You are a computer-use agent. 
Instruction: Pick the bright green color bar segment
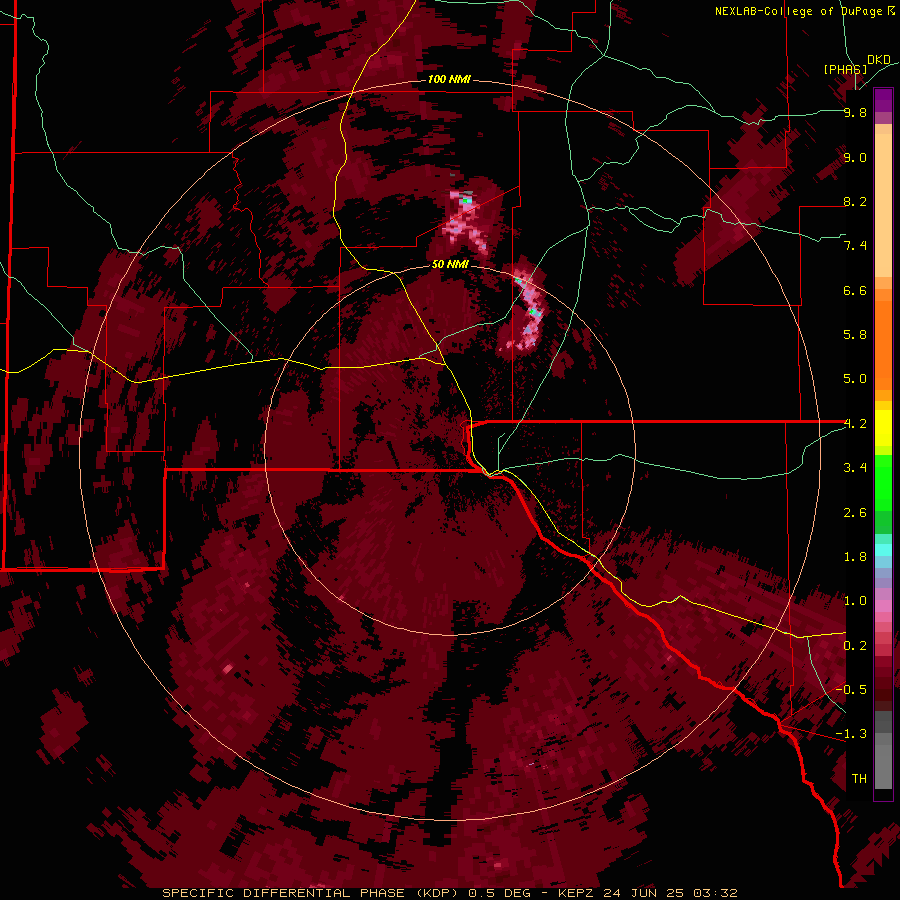pyautogui.click(x=883, y=482)
